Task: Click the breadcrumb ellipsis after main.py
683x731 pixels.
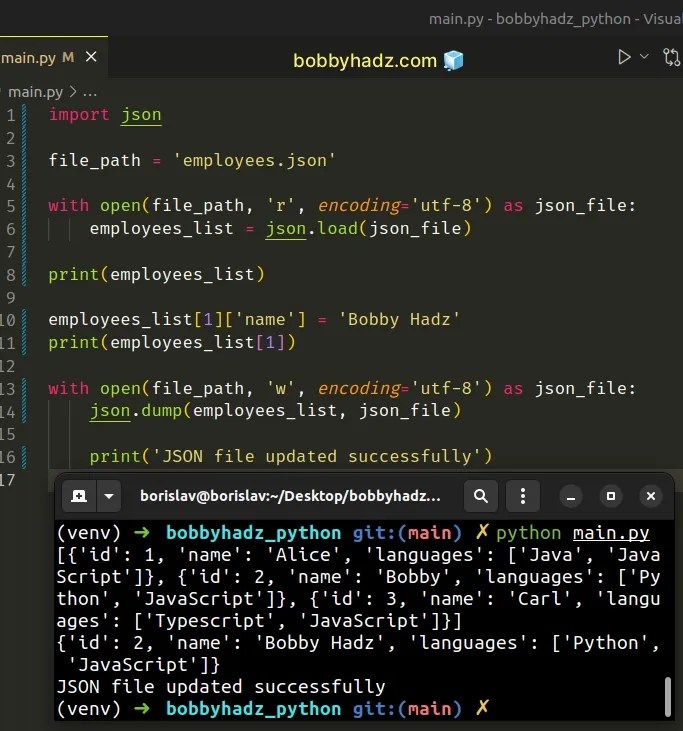Action: point(90,92)
